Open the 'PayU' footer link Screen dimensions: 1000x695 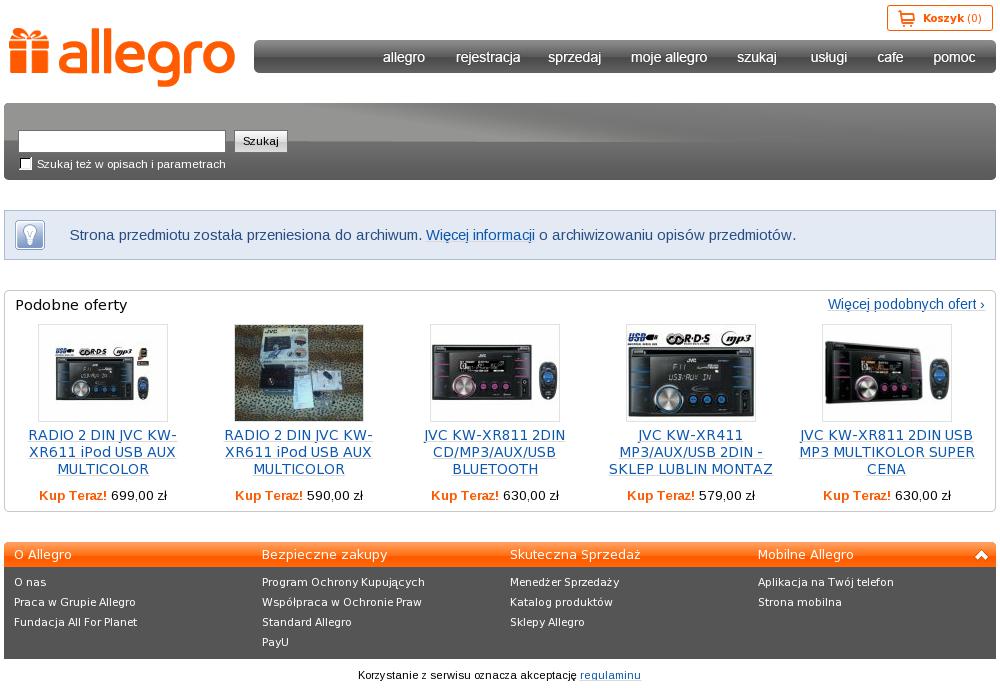[x=276, y=642]
